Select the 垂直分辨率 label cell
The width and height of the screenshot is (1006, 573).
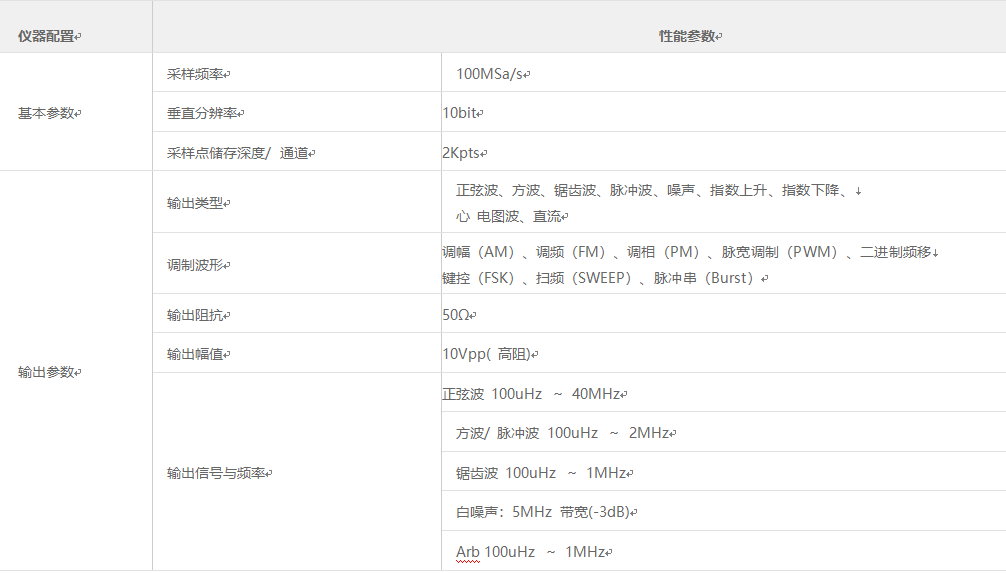pos(204,113)
